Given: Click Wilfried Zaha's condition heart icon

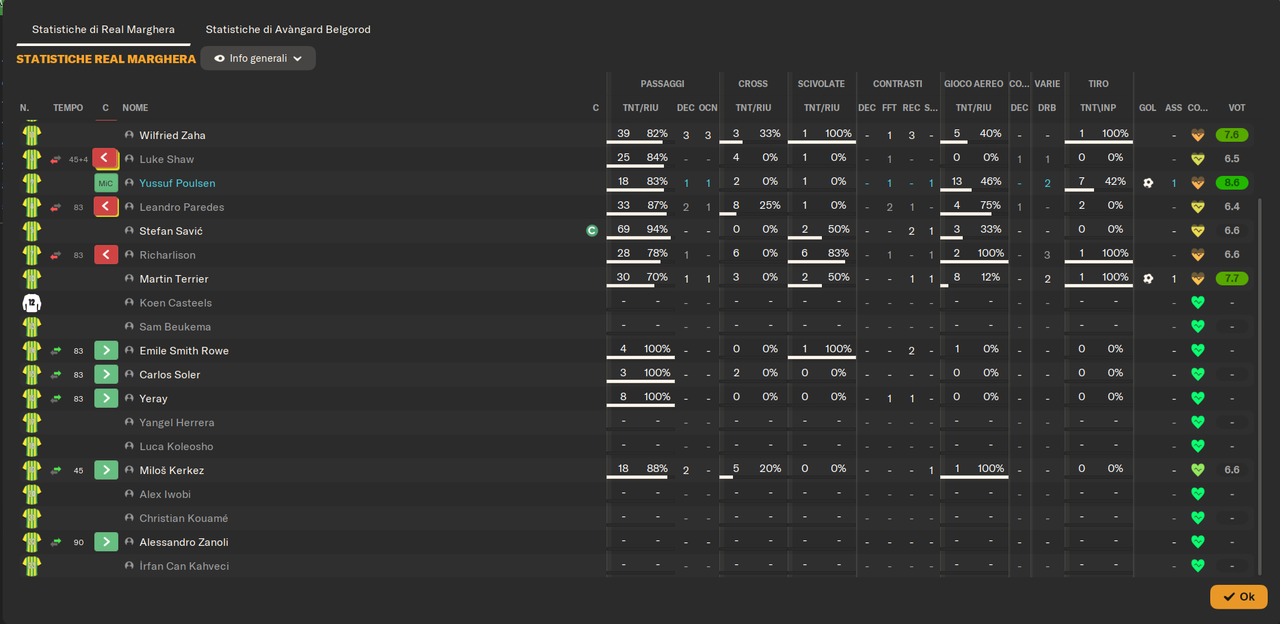Looking at the screenshot, I should [x=1198, y=135].
